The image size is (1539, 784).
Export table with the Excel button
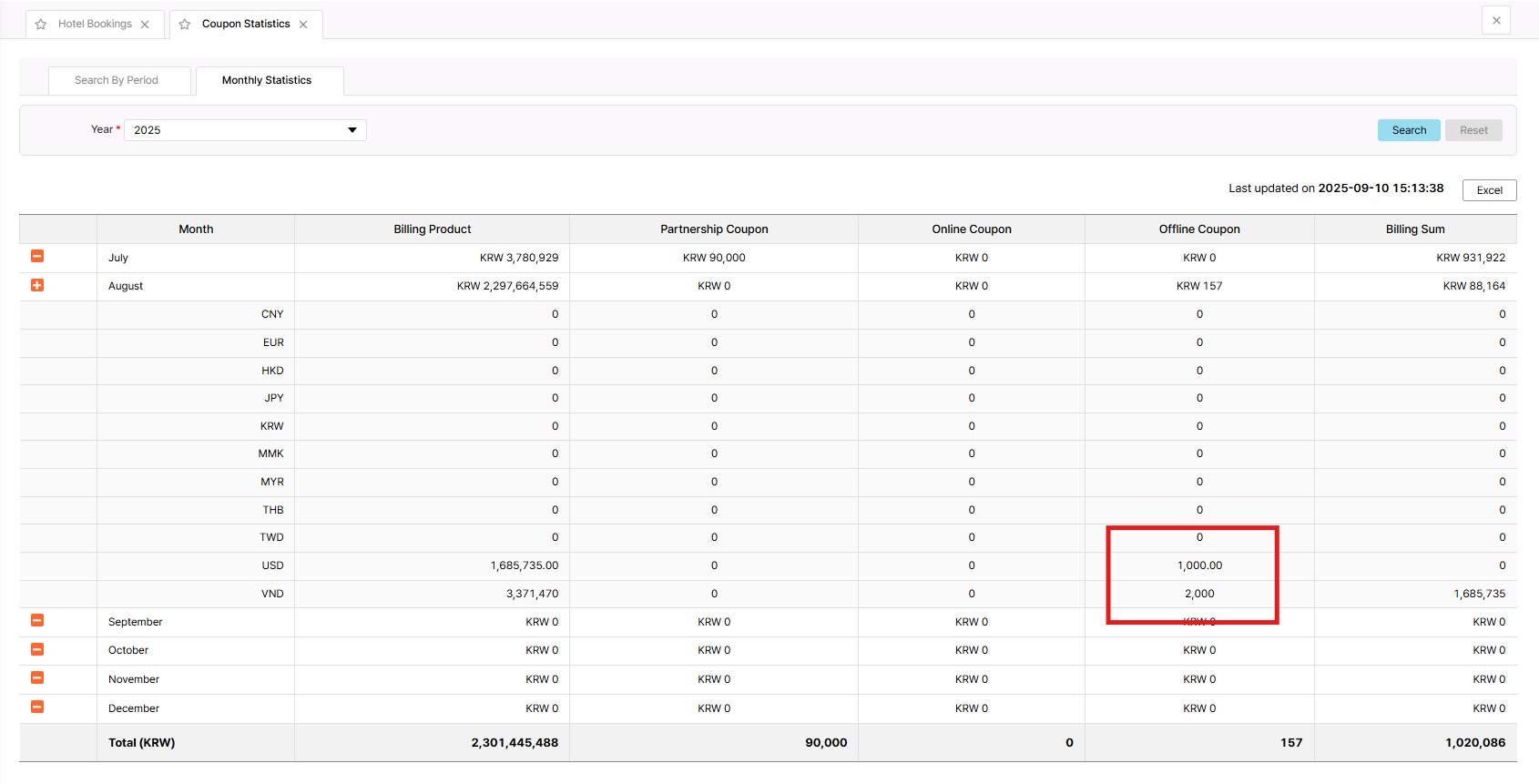(1489, 190)
